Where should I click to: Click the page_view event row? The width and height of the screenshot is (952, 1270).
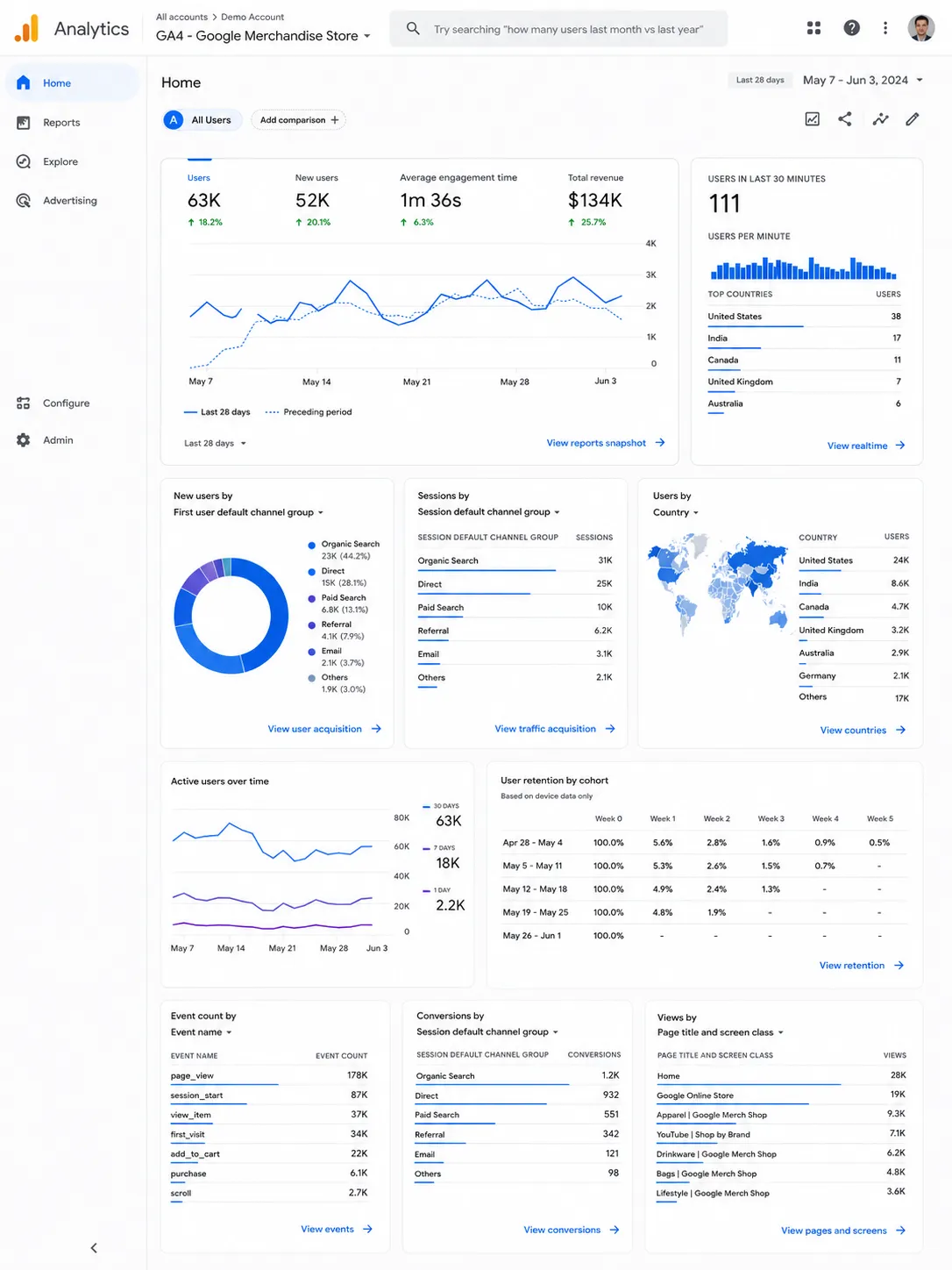269,1076
